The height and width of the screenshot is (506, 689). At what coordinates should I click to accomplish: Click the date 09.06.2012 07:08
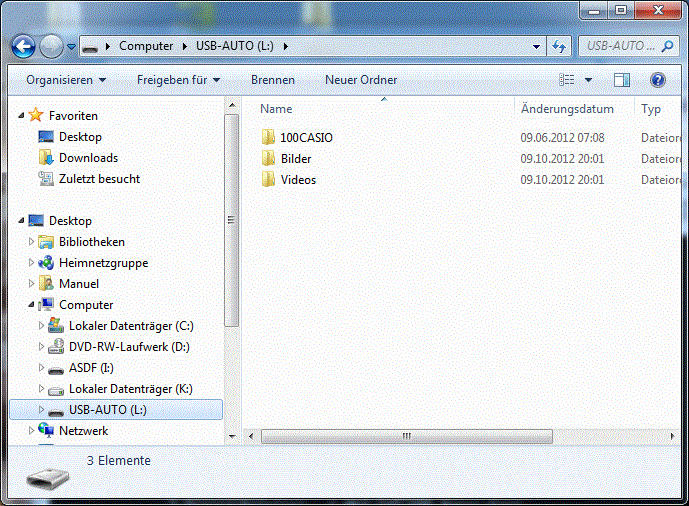click(x=562, y=138)
